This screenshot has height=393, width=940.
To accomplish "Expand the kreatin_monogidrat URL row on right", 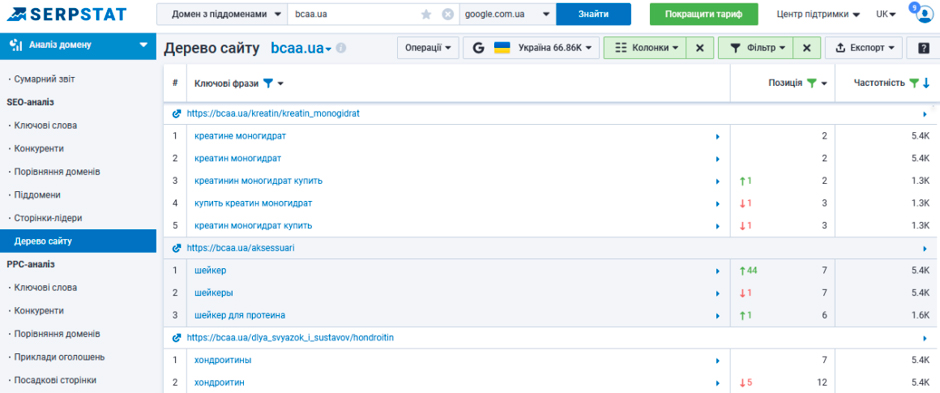I will click(x=926, y=113).
